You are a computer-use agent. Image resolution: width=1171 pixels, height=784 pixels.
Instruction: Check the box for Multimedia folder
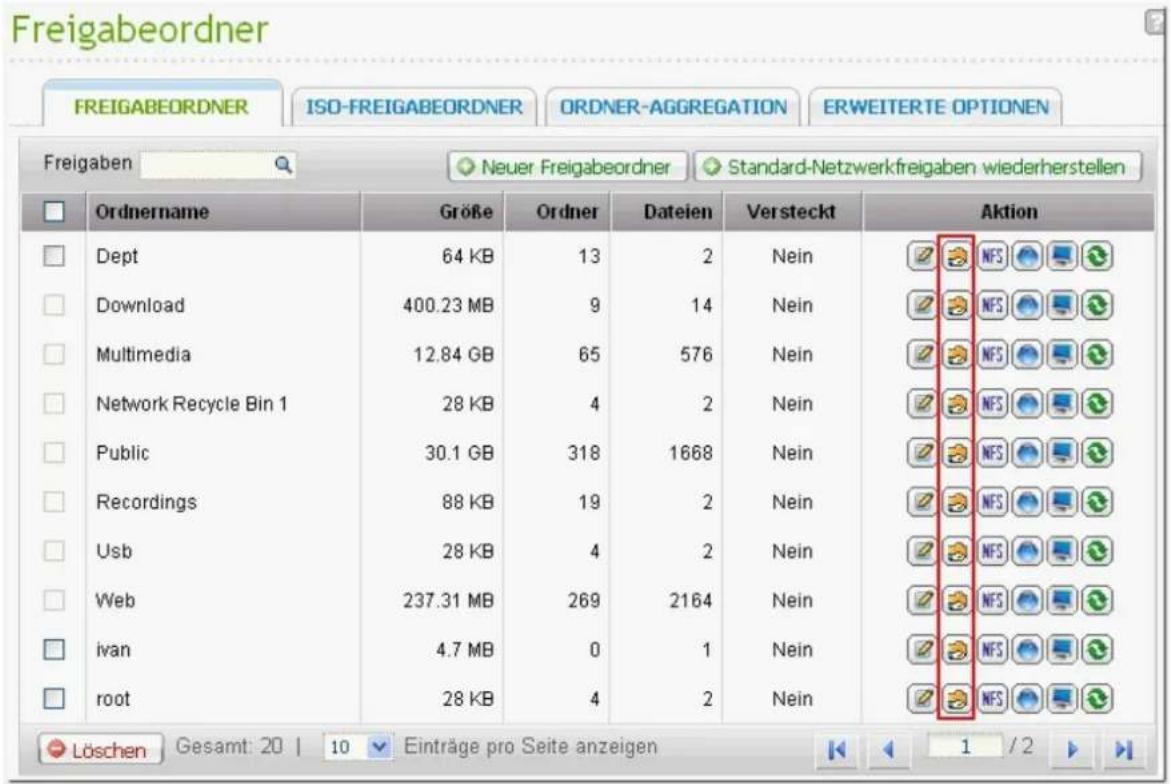pyautogui.click(x=54, y=354)
